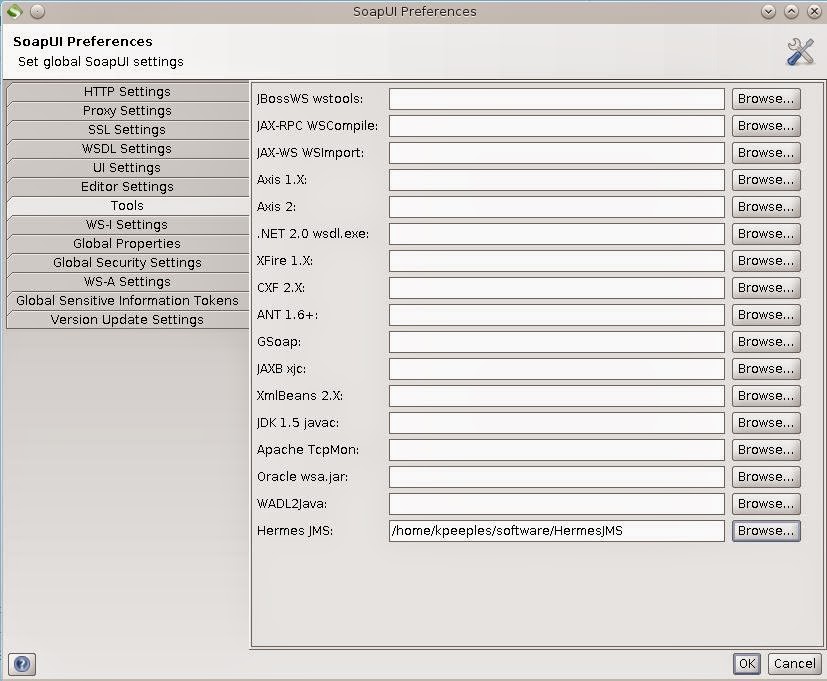Browse for ANT 1.6+ path
This screenshot has height=681, width=827.
click(766, 315)
